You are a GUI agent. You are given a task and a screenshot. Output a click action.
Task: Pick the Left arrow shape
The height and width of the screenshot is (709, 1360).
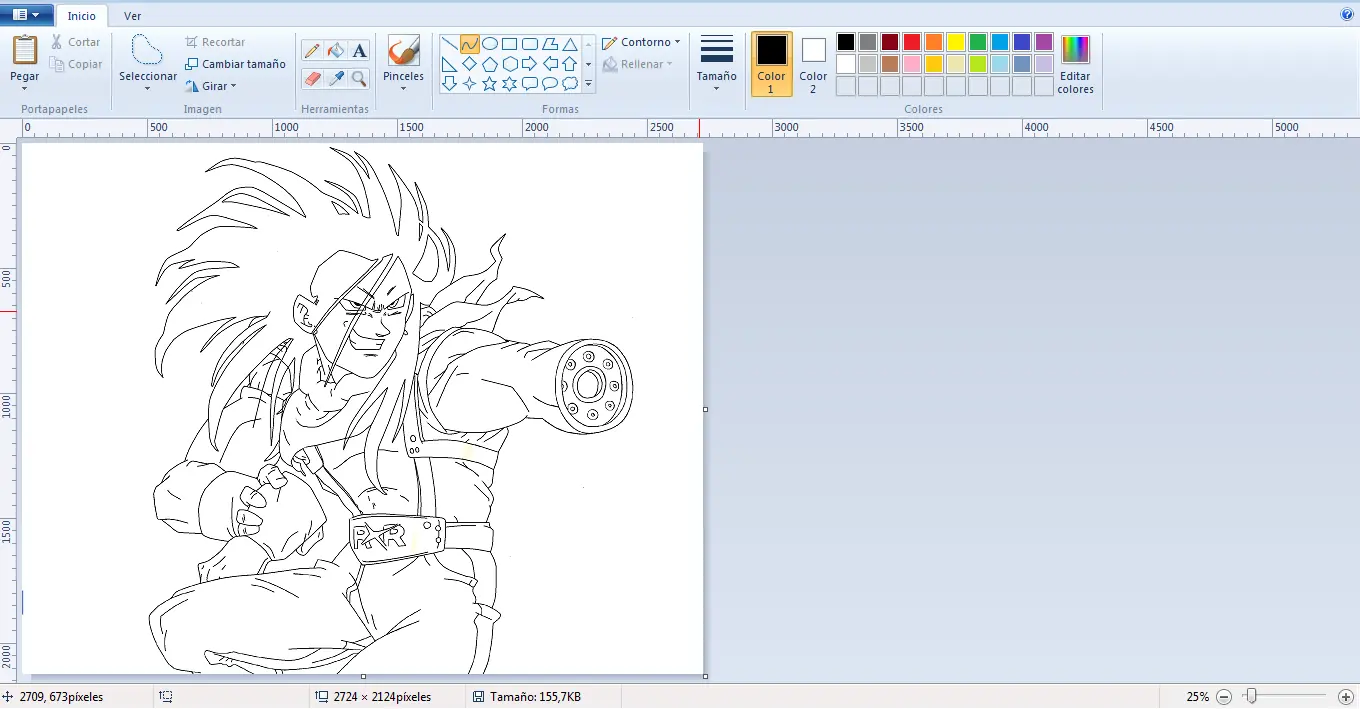coord(550,64)
